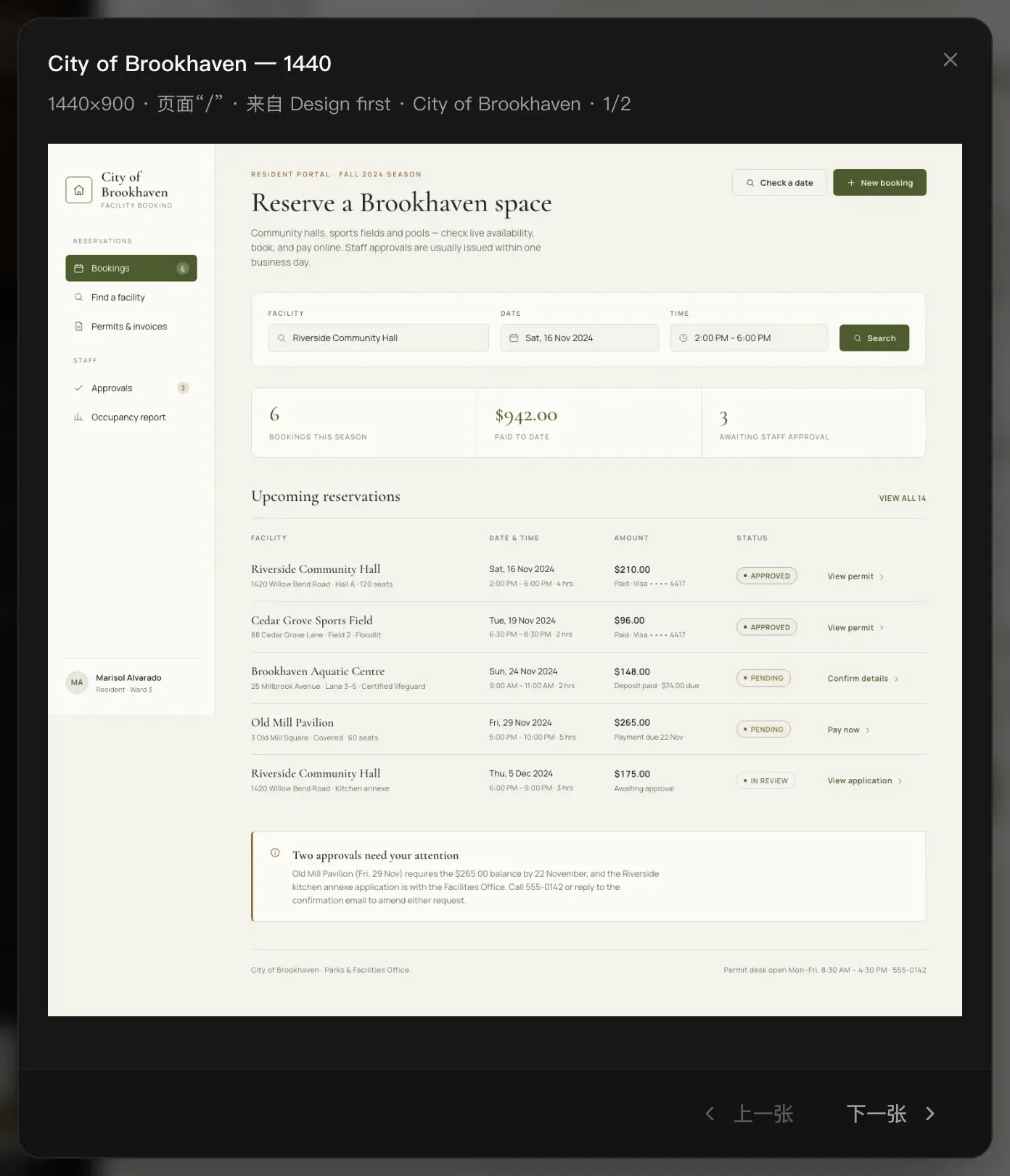Click the Brookhaven Aquatic Centre facility name
Screen dimensions: 1010x1176
[x=318, y=671]
